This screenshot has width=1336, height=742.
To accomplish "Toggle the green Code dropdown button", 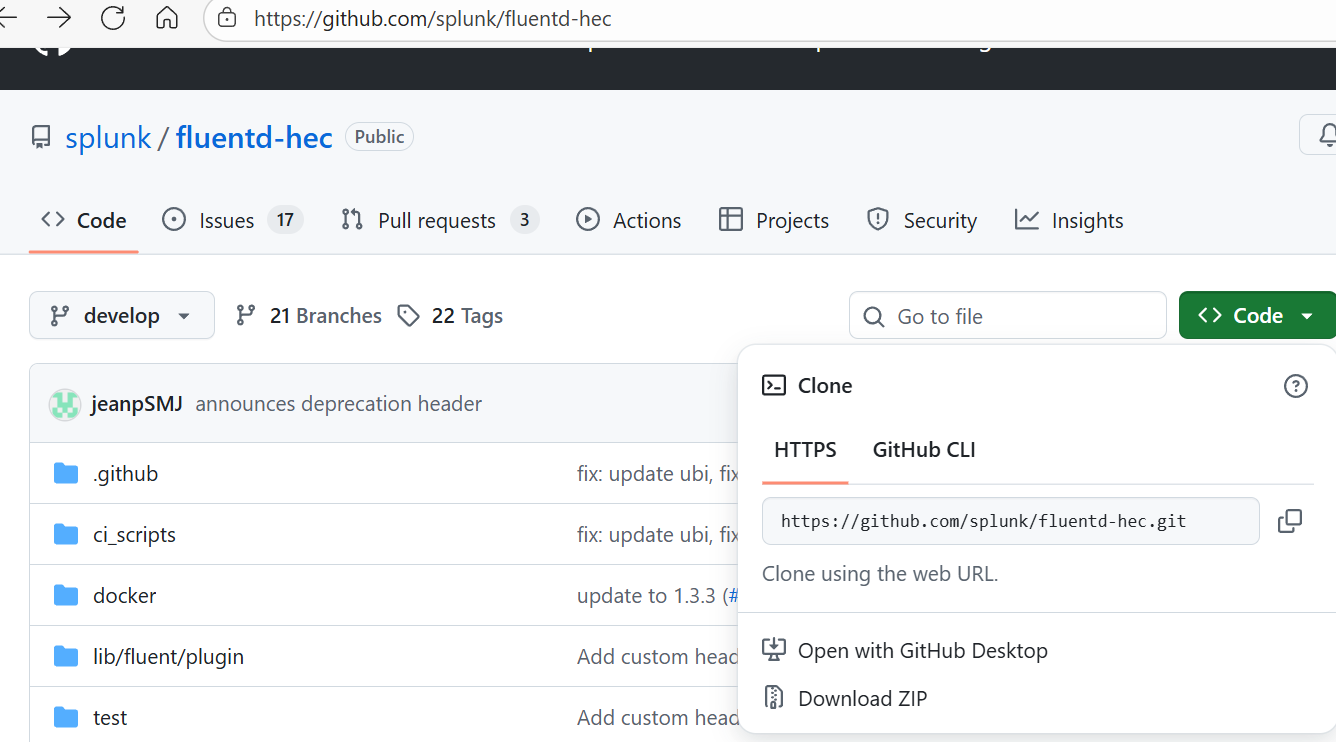I will [1257, 316].
